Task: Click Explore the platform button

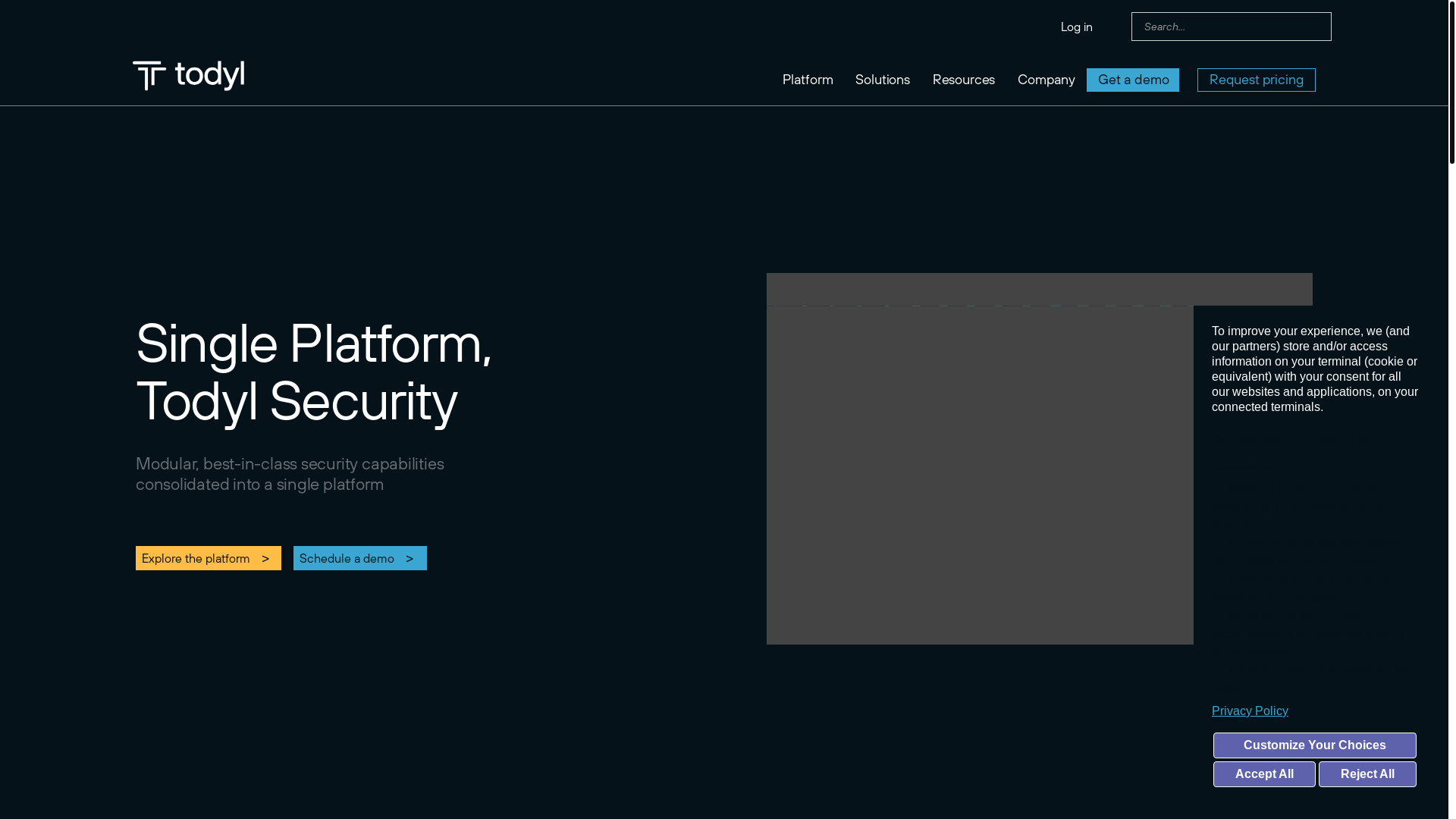Action: click(x=209, y=558)
